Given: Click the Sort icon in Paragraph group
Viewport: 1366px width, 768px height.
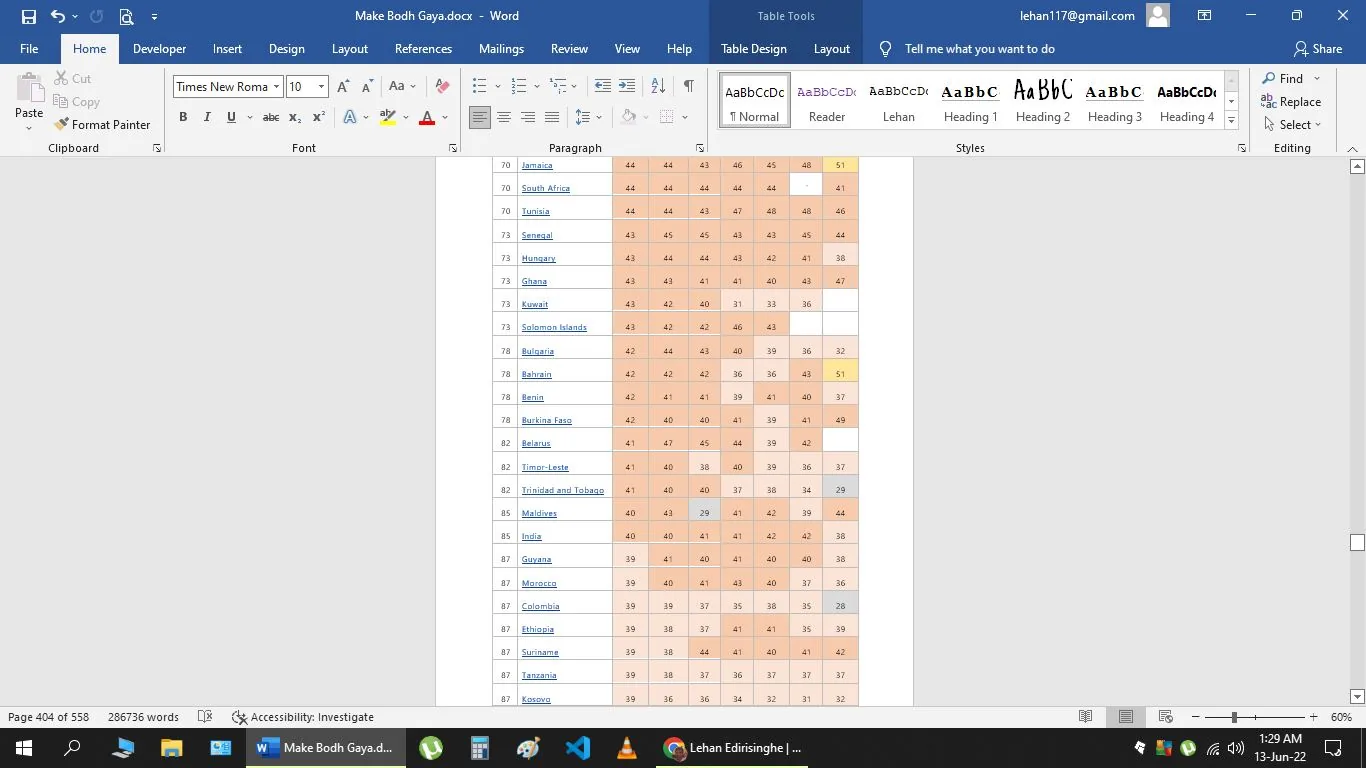Looking at the screenshot, I should pyautogui.click(x=656, y=85).
